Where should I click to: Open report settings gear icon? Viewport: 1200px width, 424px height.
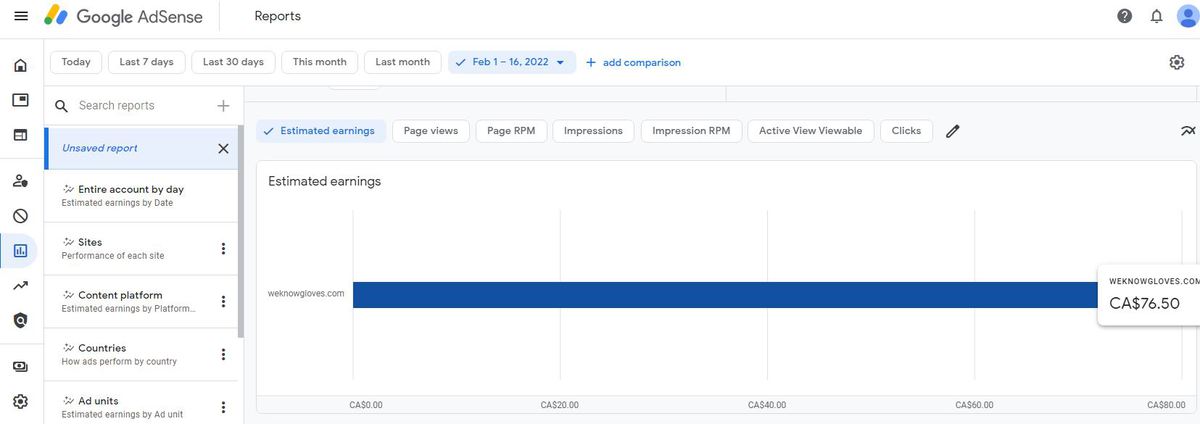coord(1177,62)
